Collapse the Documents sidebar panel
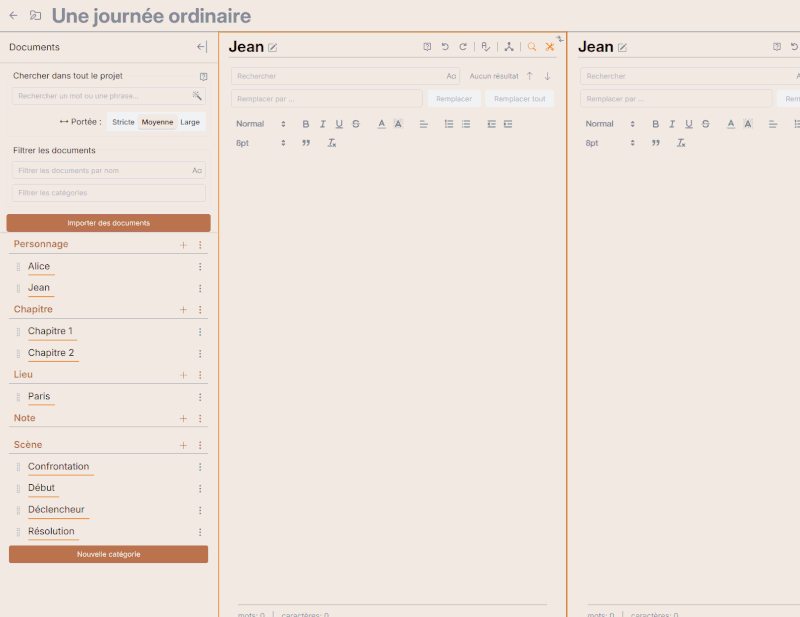The image size is (800, 617). tap(201, 47)
